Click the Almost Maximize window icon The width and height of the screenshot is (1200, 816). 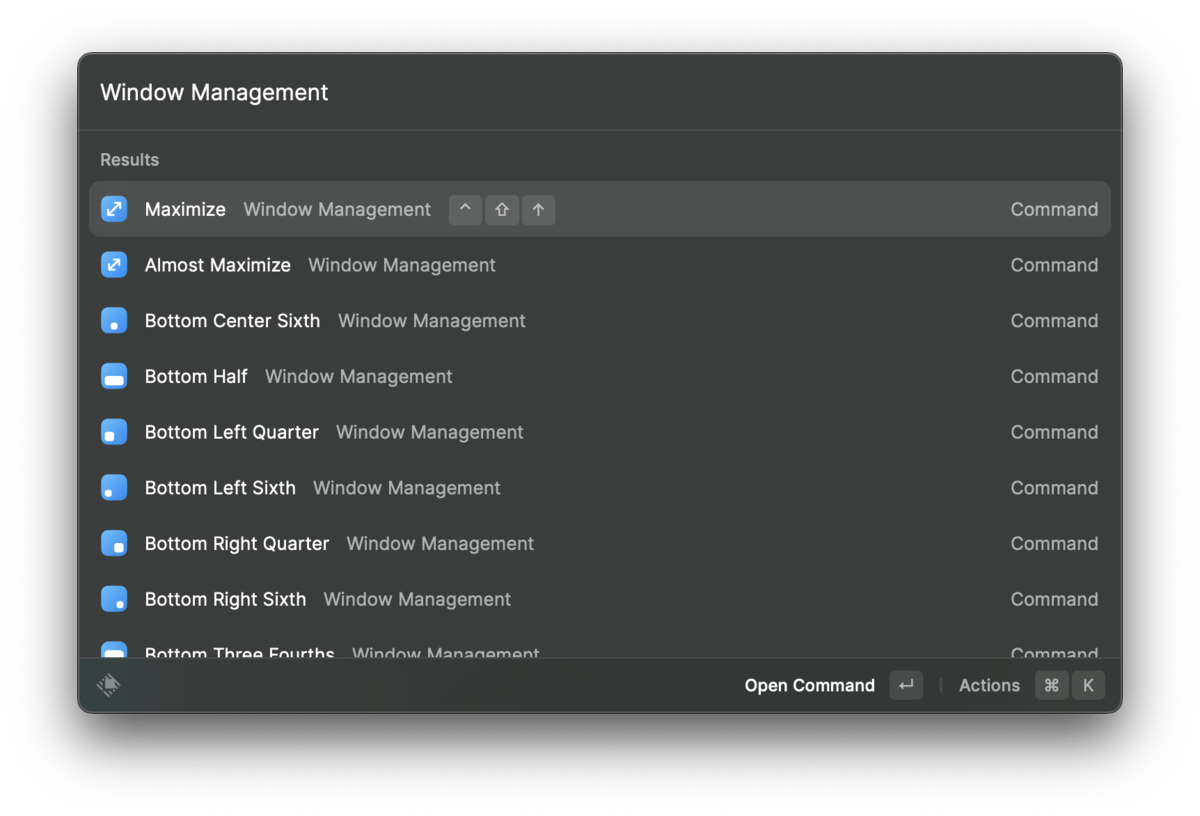coord(114,264)
